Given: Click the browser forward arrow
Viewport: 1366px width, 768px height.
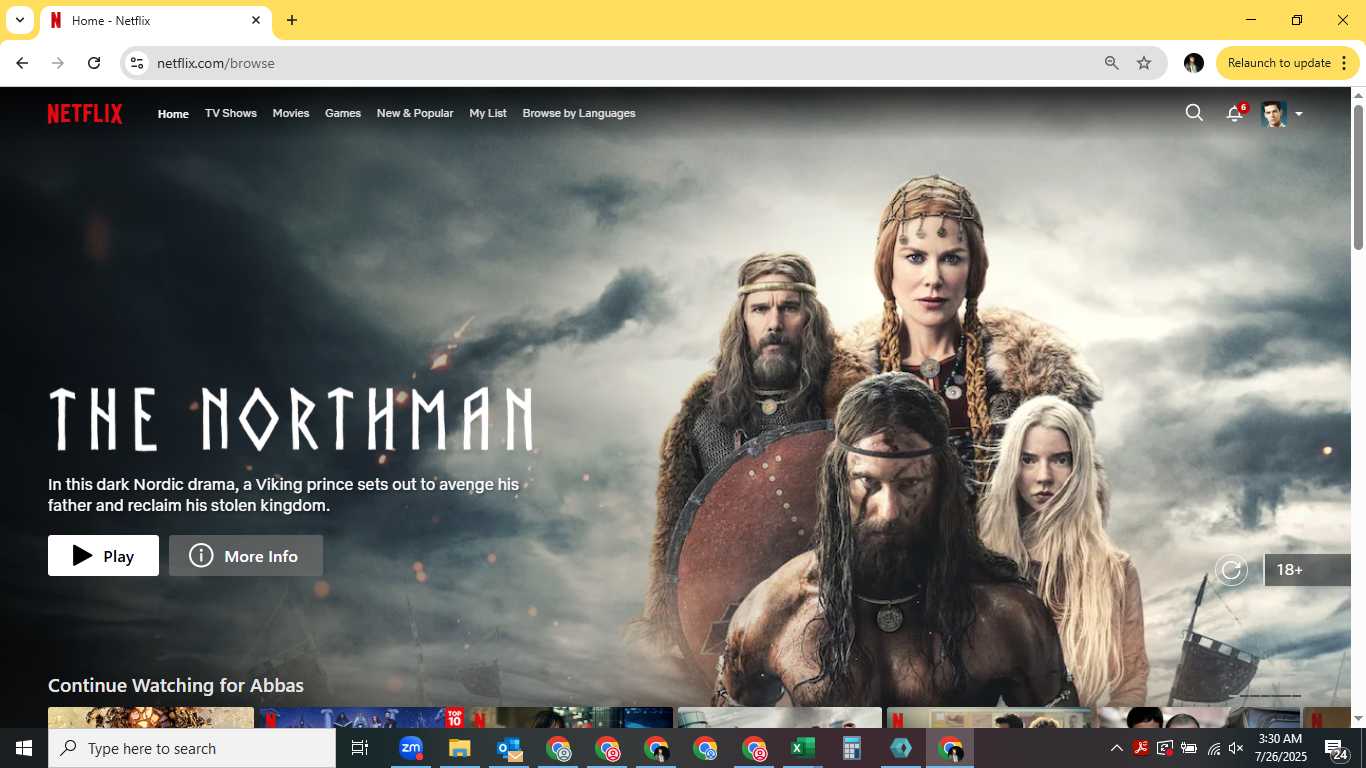Looking at the screenshot, I should (58, 63).
